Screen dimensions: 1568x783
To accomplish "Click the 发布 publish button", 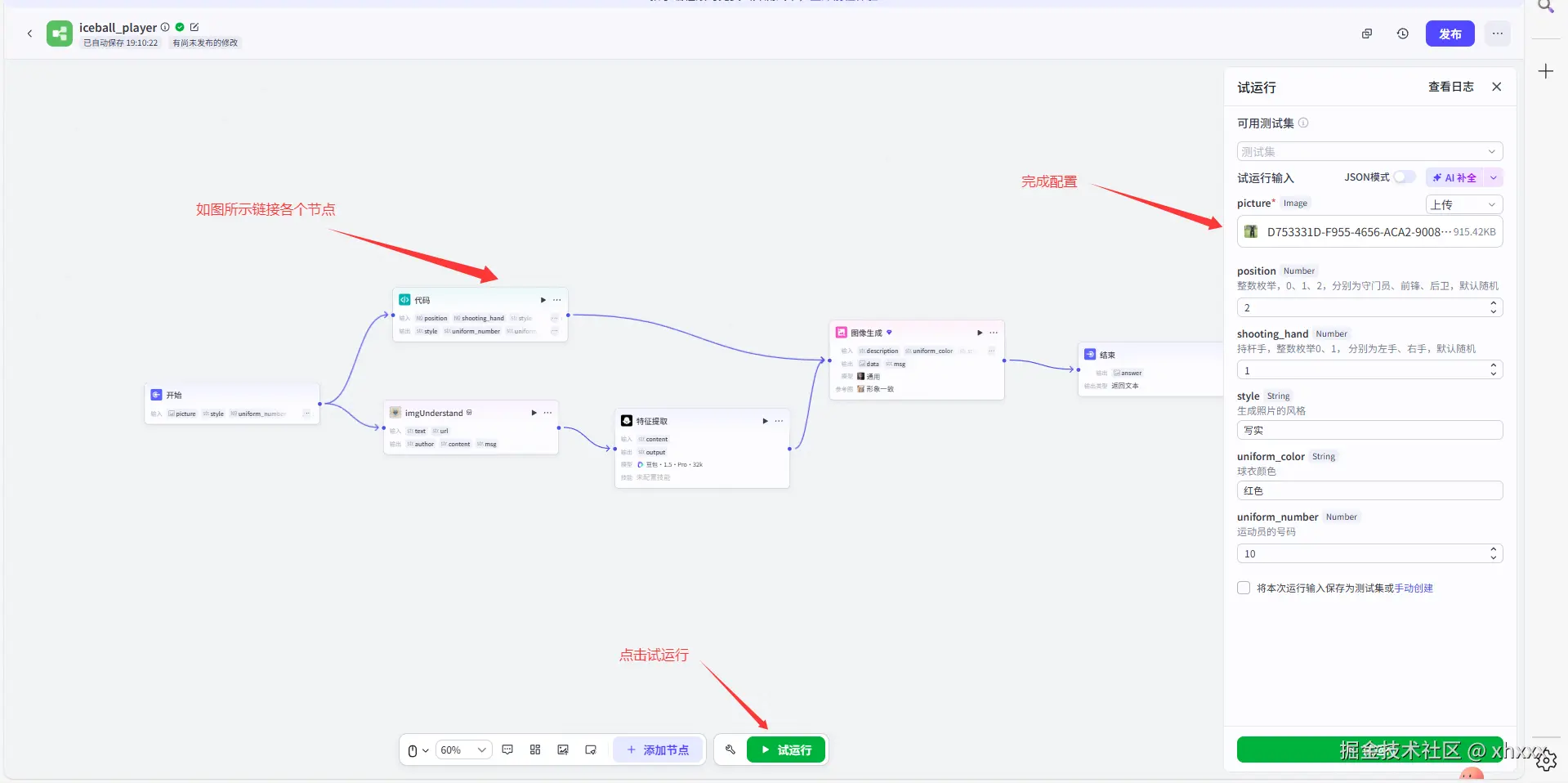I will [x=1450, y=34].
